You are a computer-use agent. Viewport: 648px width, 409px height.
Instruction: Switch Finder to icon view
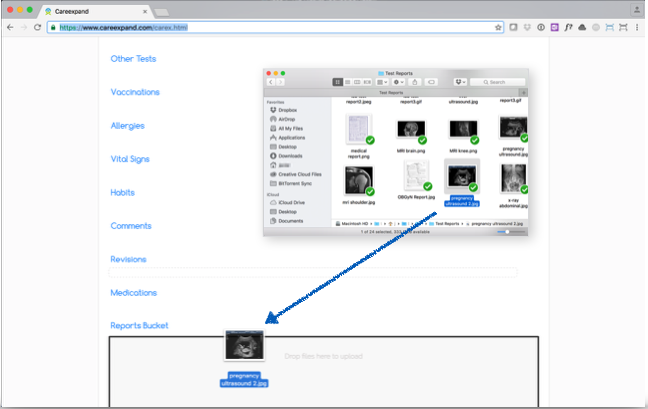point(336,81)
